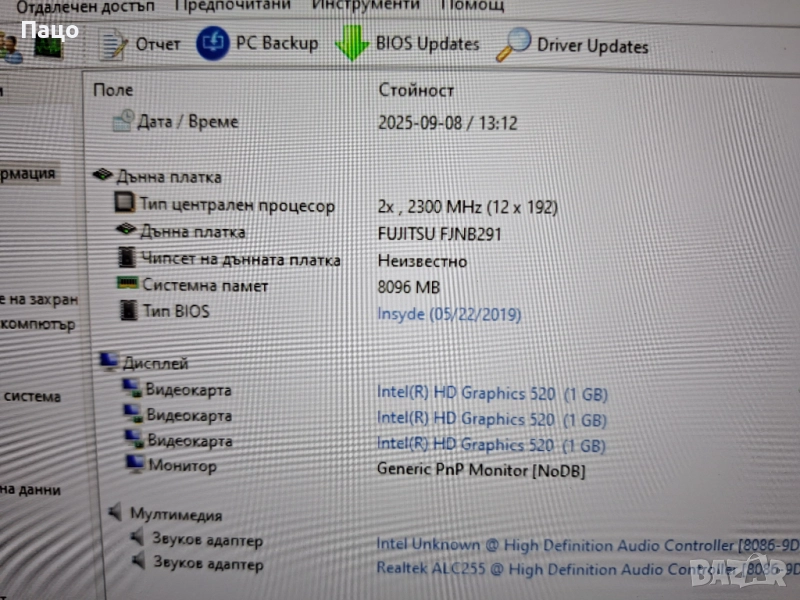This screenshot has height=600, width=800.
Task: Open the Предпочитани menu
Action: (x=234, y=5)
